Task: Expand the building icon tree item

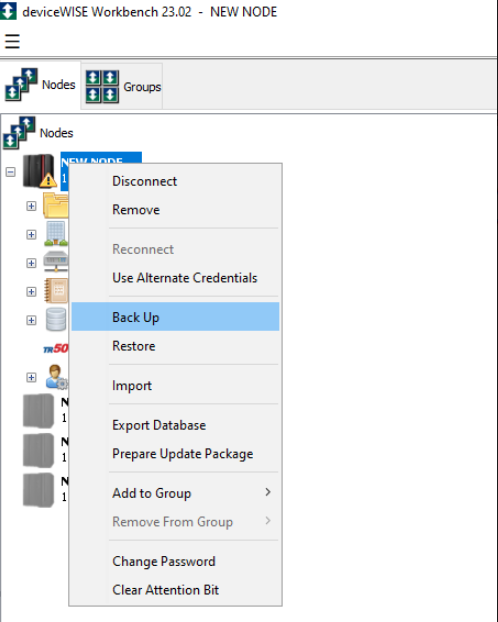Action: tap(31, 234)
